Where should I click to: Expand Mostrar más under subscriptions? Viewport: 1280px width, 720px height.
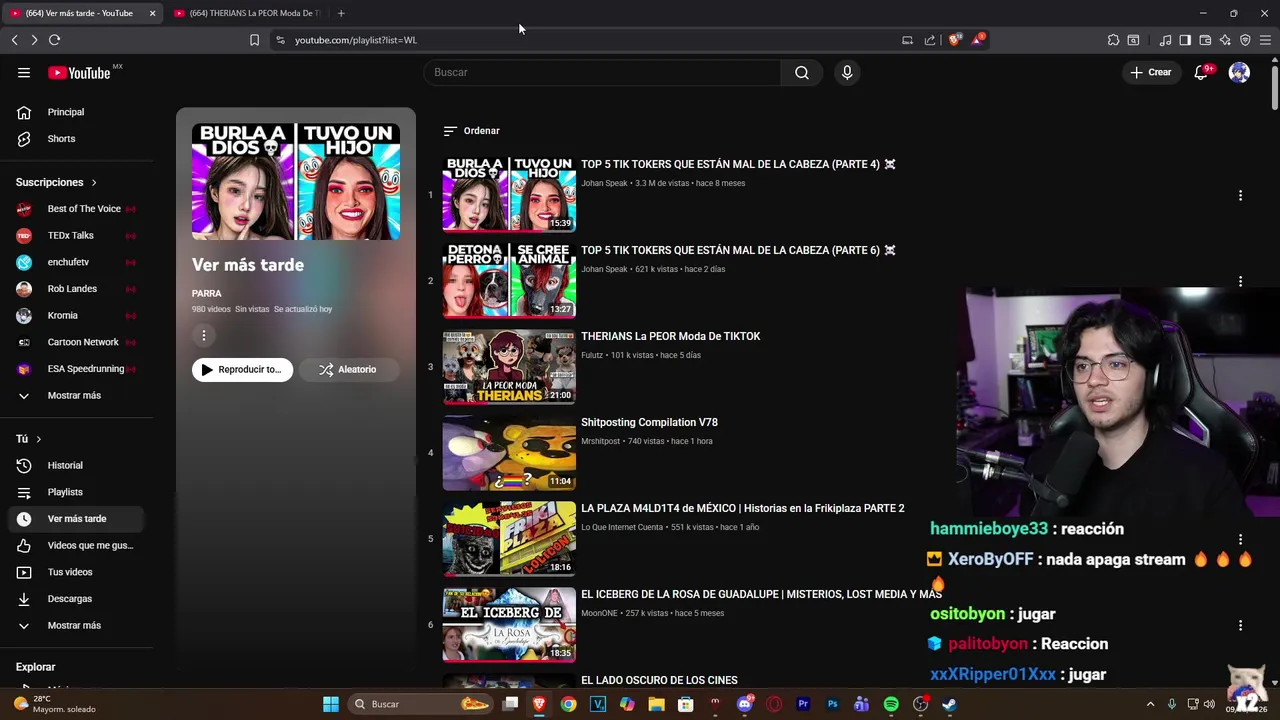pos(72,395)
